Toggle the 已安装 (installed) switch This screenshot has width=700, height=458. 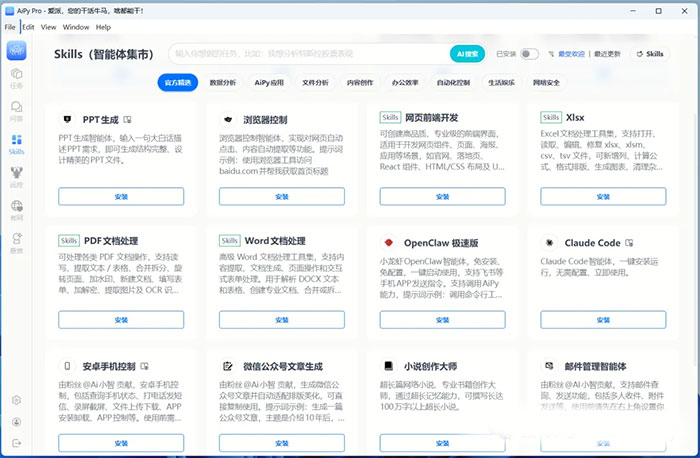(528, 54)
